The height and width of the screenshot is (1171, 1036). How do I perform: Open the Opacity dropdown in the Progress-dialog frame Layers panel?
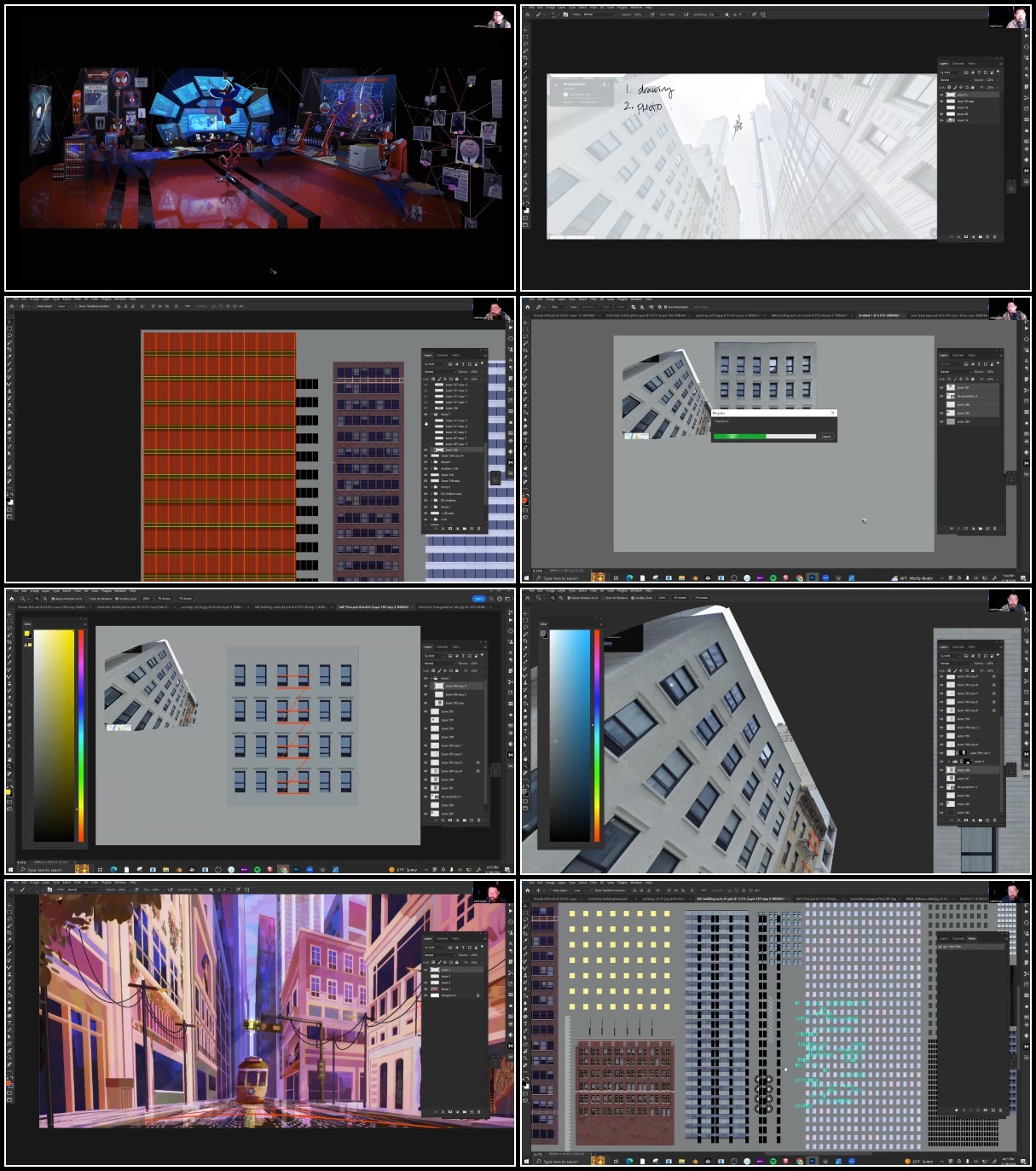click(997, 372)
